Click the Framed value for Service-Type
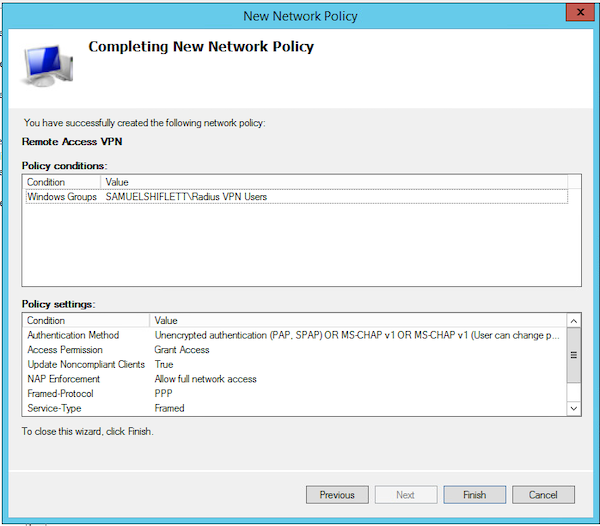 click(169, 408)
